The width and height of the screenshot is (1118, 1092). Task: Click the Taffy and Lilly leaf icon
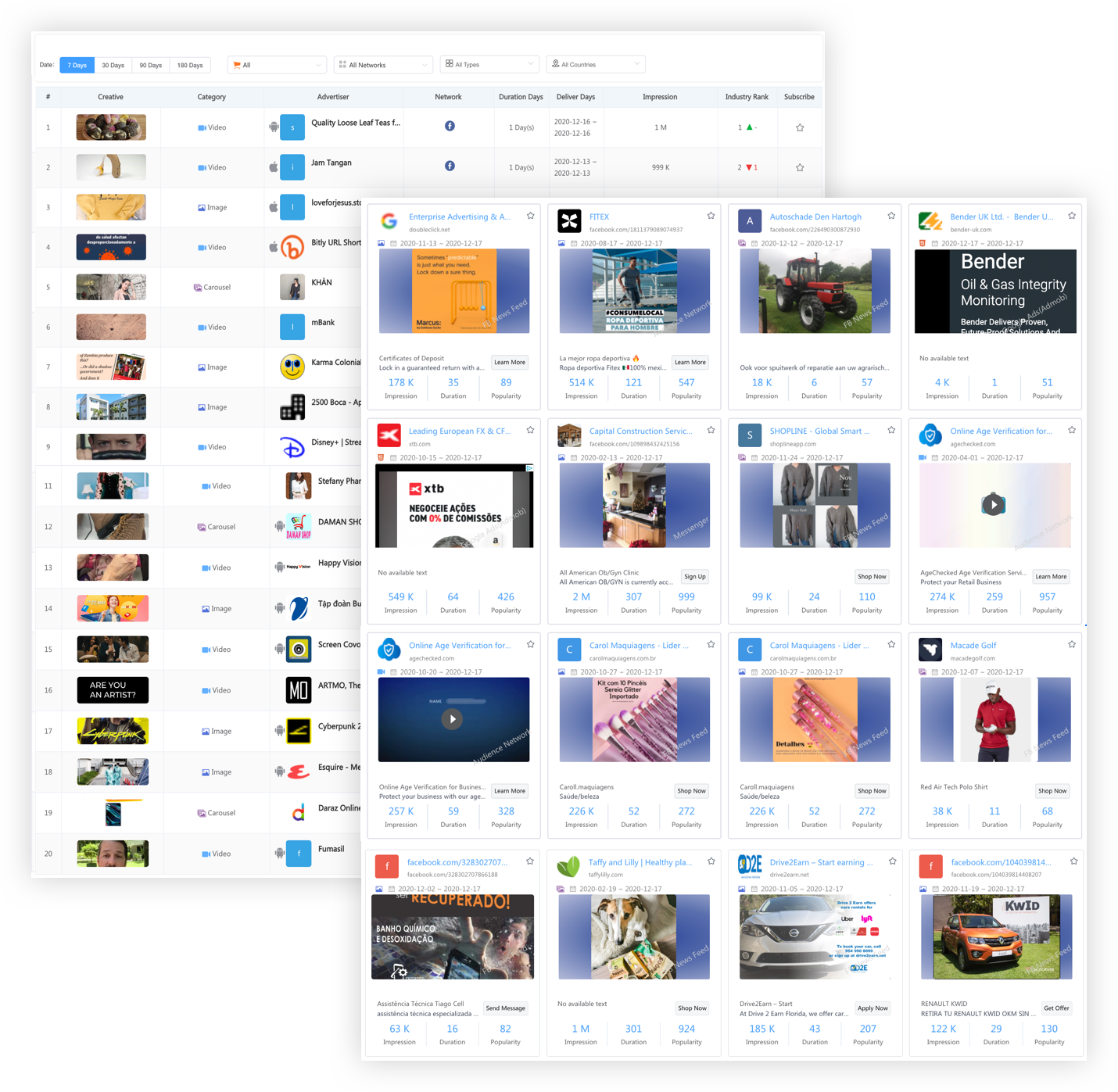coord(568,866)
